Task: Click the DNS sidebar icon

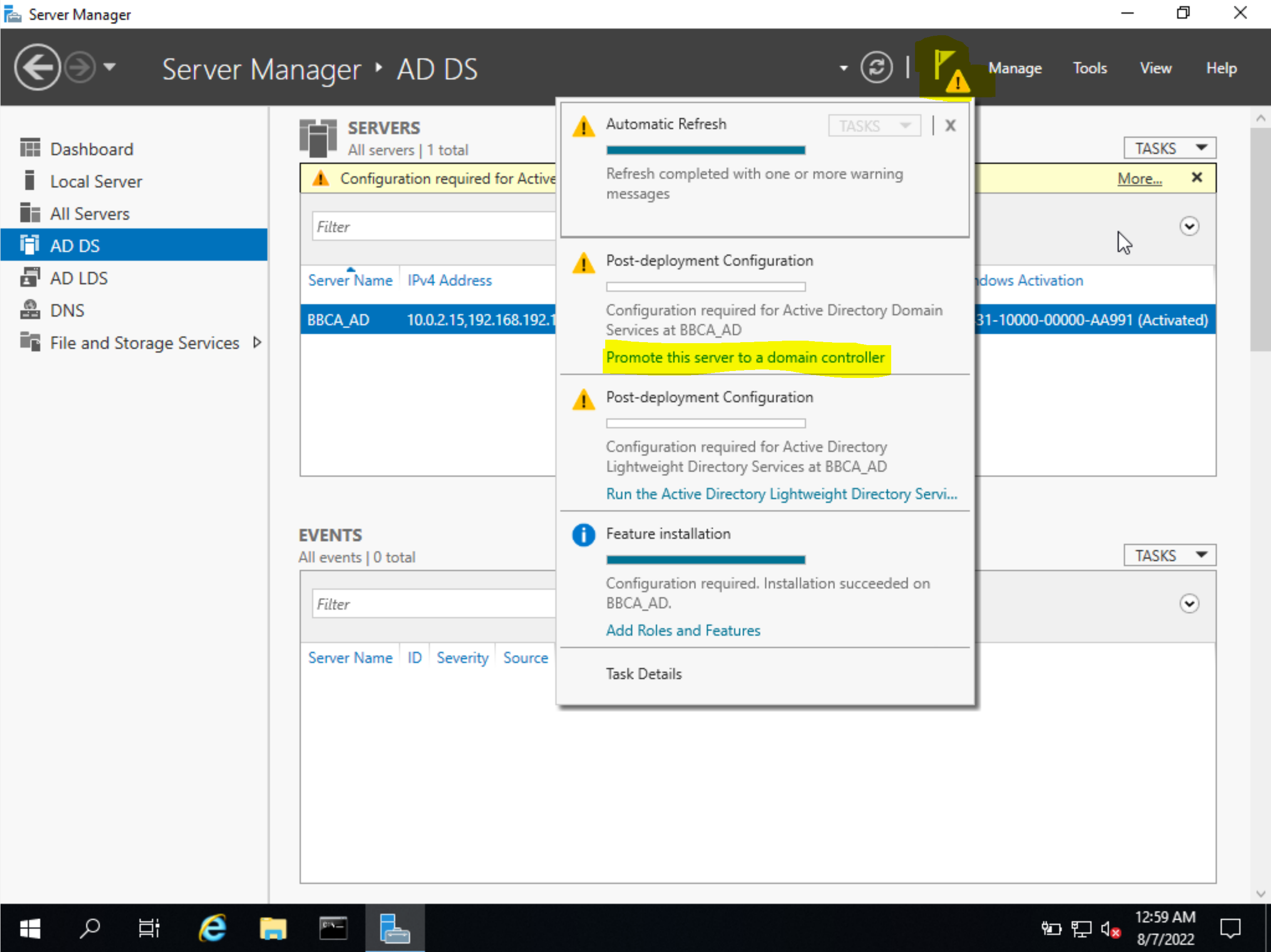Action: click(30, 309)
